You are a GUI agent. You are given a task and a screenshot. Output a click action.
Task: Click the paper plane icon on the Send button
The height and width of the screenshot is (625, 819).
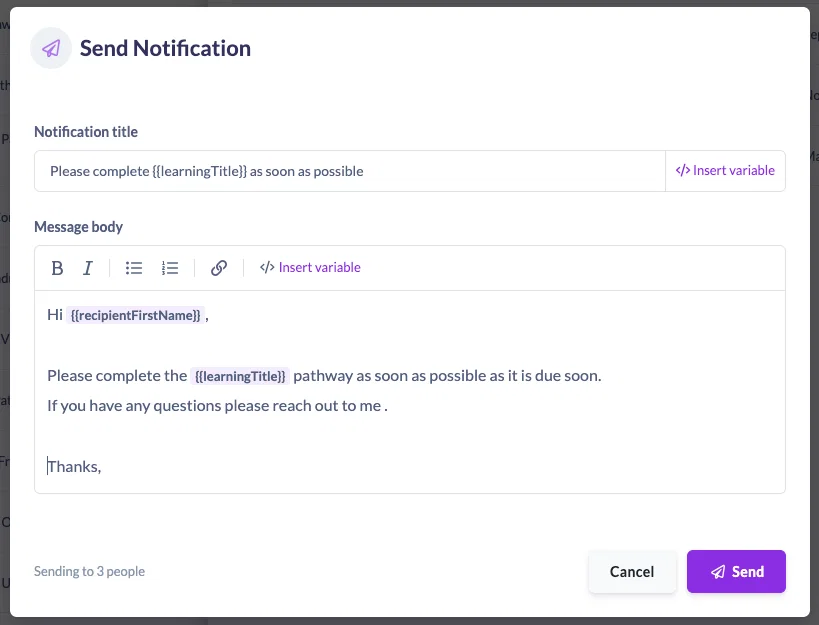[x=718, y=572]
